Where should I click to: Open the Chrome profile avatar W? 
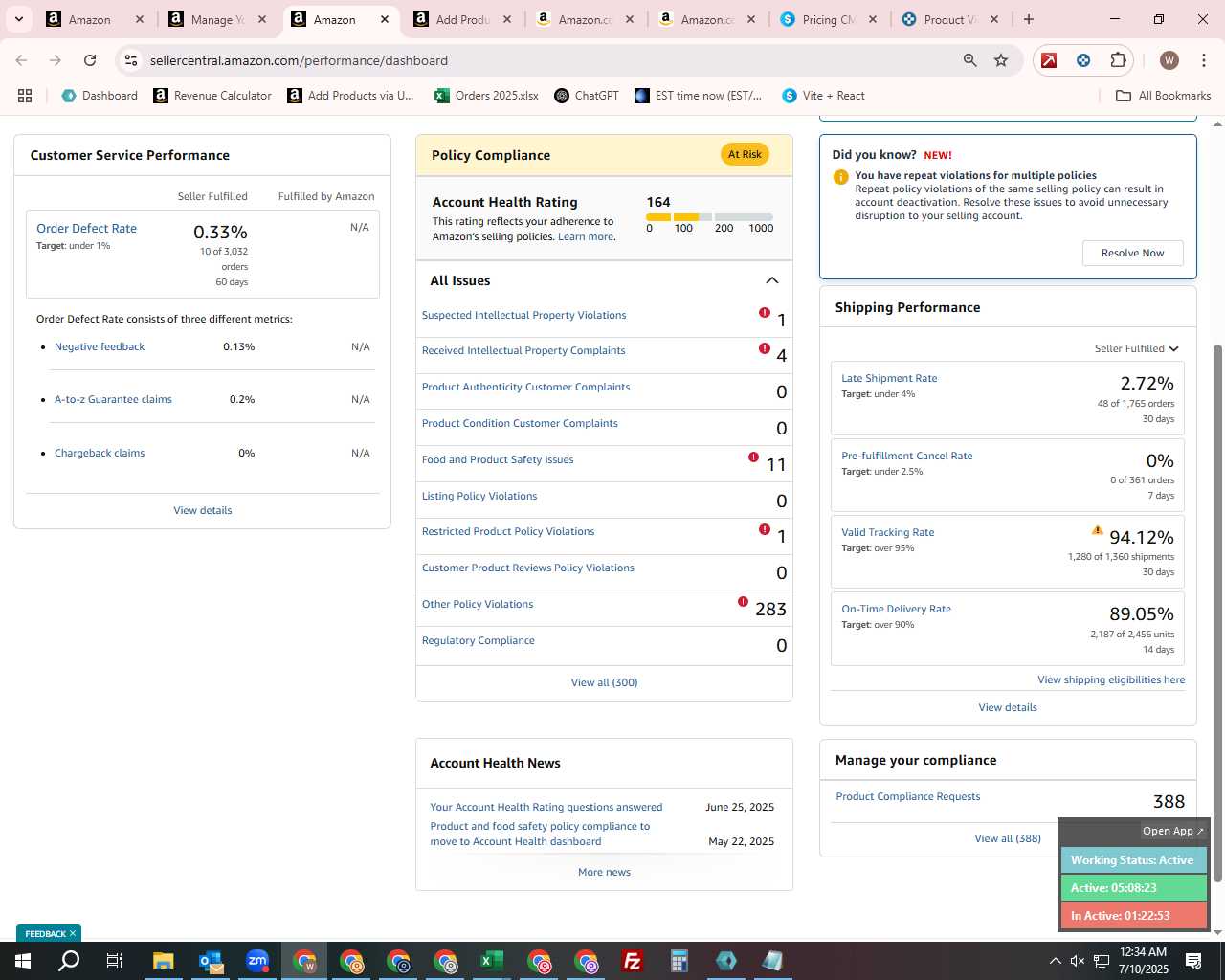tap(1169, 60)
